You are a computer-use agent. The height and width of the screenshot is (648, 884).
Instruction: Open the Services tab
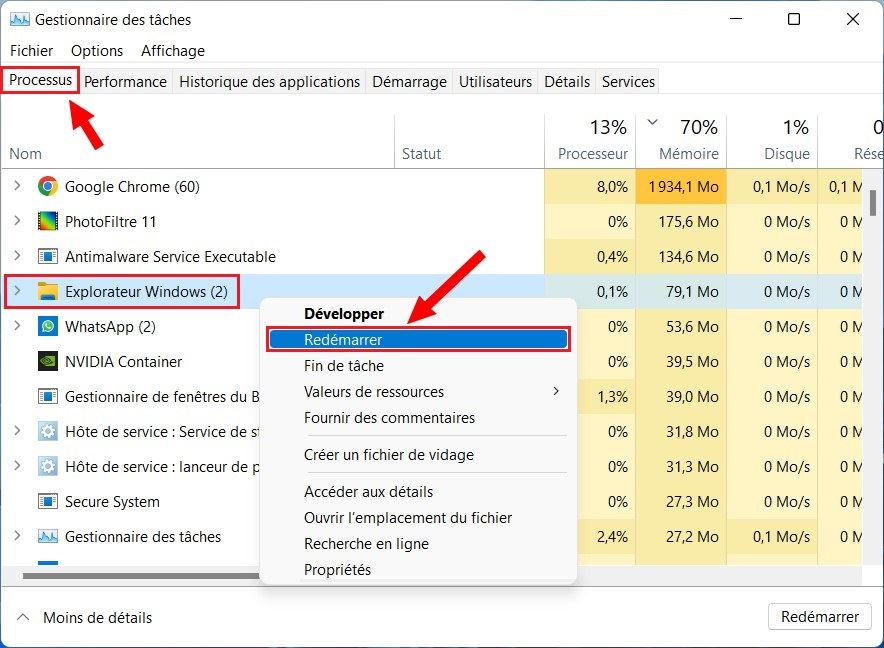628,81
